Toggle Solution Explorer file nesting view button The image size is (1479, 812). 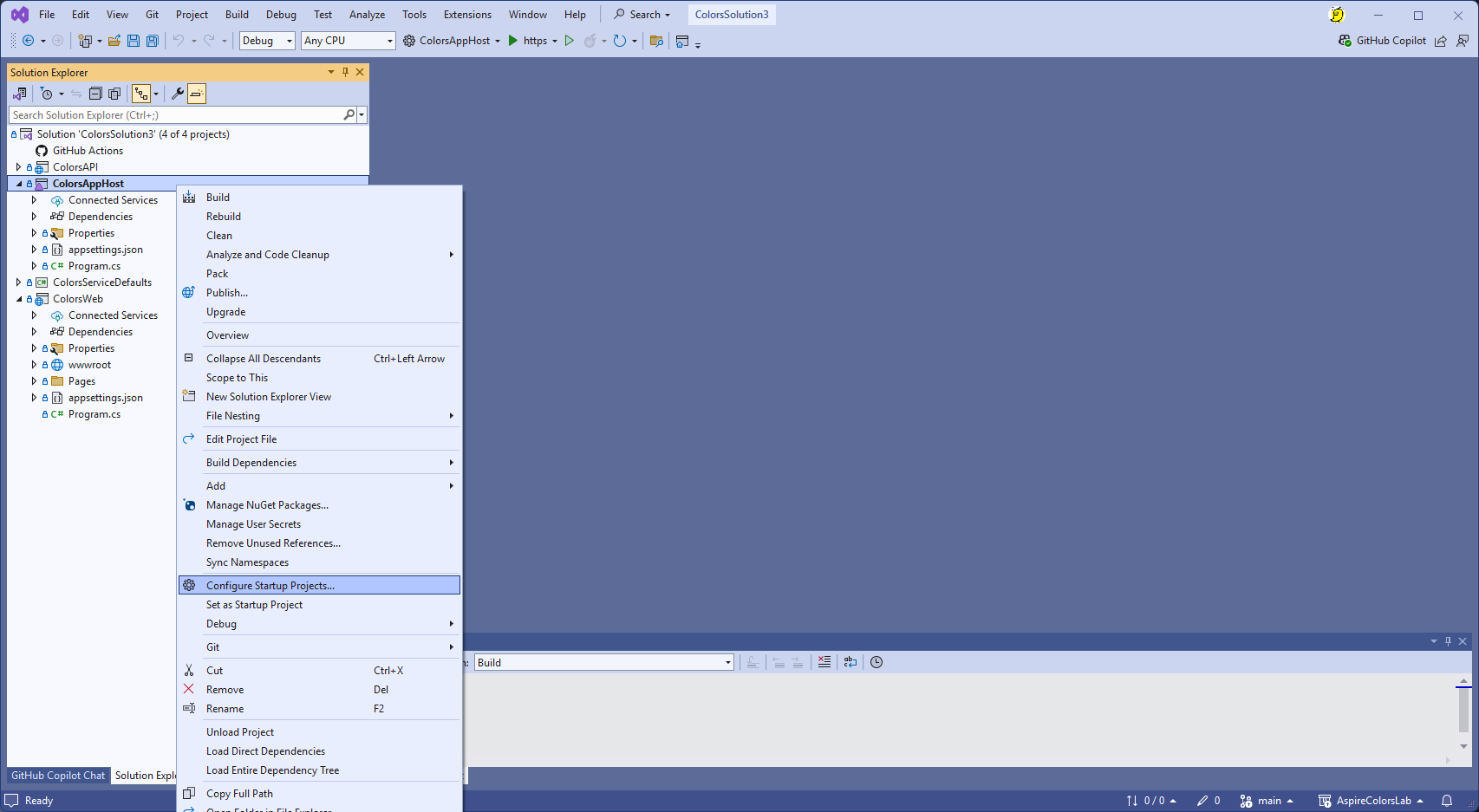coord(141,94)
